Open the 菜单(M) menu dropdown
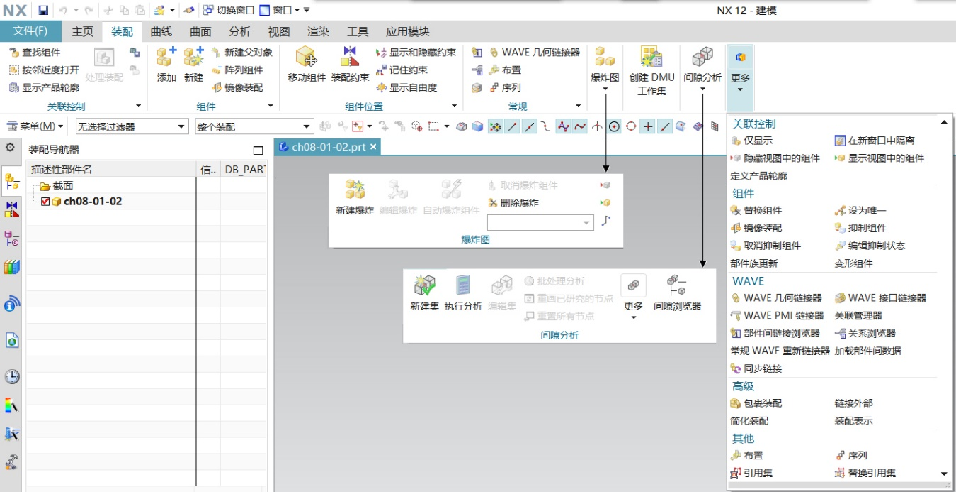957x492 pixels. [x=35, y=126]
